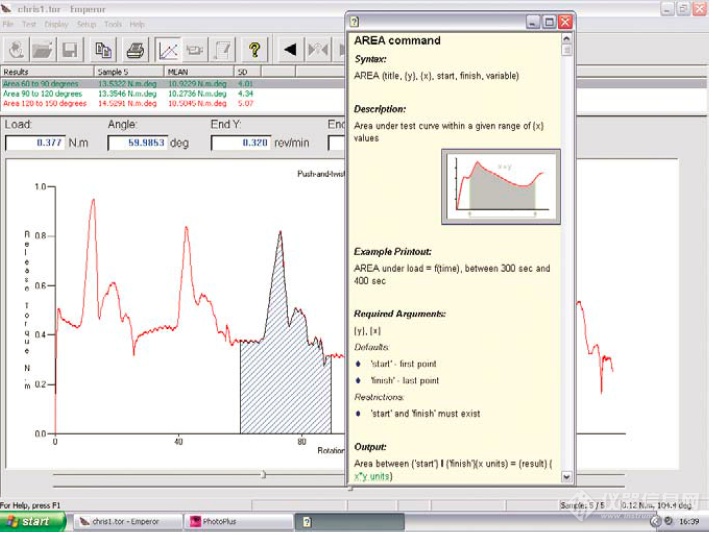Click the black left arrow previous icon
Screen dimensions: 714x535
tap(290, 49)
